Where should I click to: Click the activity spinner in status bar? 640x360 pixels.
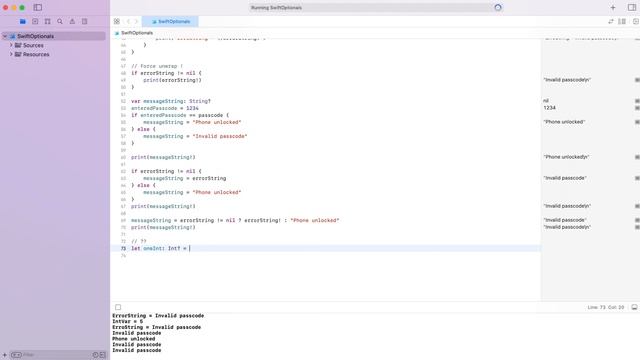498,7
